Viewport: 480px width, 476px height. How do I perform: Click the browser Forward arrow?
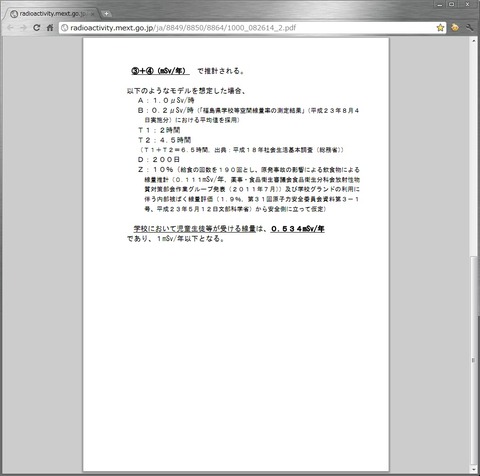(x=23, y=28)
